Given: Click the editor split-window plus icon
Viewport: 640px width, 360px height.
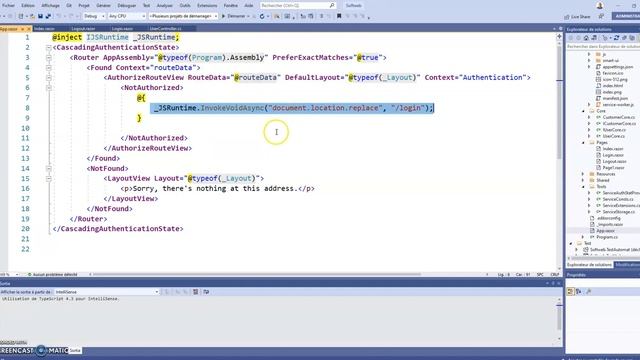Looking at the screenshot, I should coord(559,36).
